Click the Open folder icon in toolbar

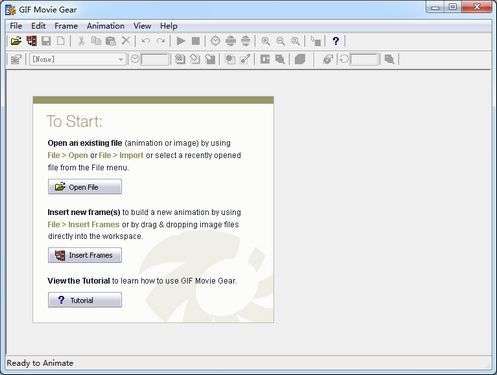tap(16, 41)
